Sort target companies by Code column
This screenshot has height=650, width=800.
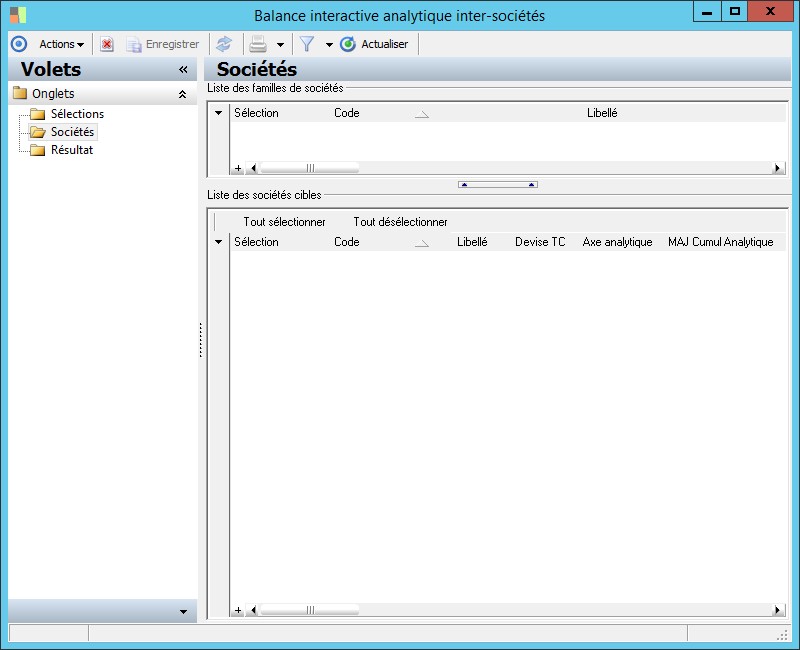[346, 242]
